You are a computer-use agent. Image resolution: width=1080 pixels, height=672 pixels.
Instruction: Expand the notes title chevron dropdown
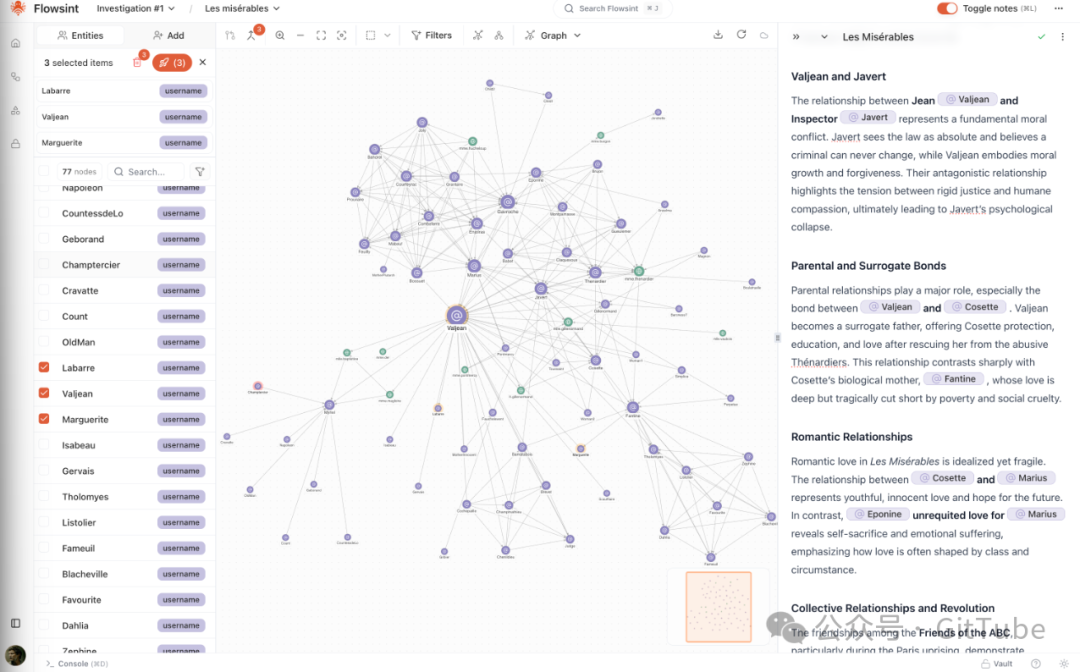coord(824,36)
